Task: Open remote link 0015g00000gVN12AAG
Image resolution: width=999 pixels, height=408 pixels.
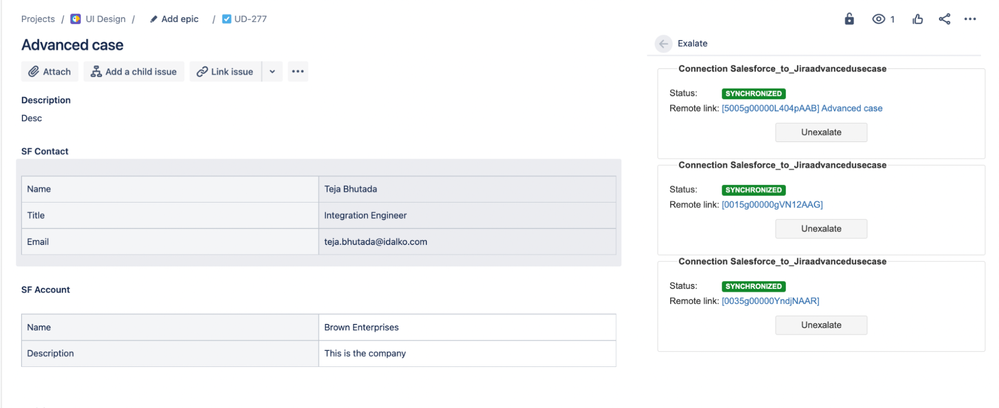Action: point(772,205)
